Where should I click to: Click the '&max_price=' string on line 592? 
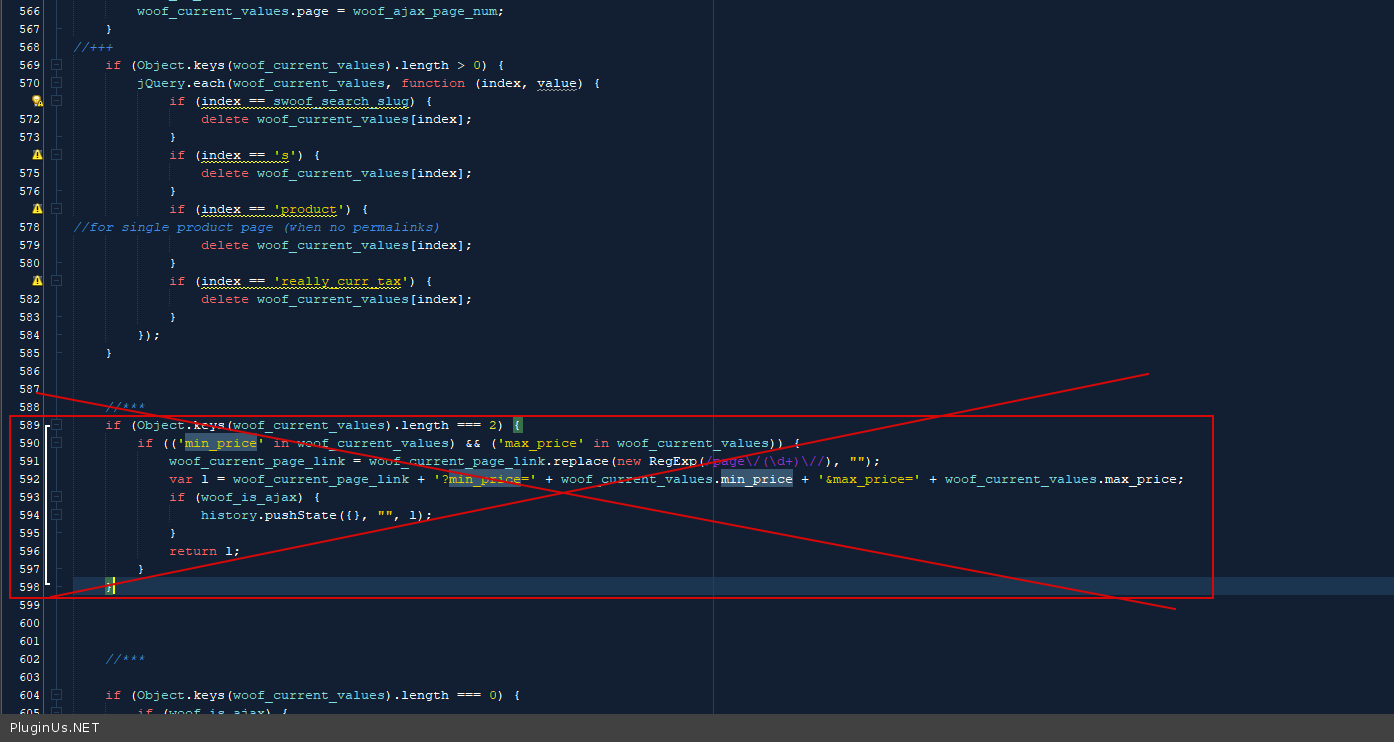(869, 479)
